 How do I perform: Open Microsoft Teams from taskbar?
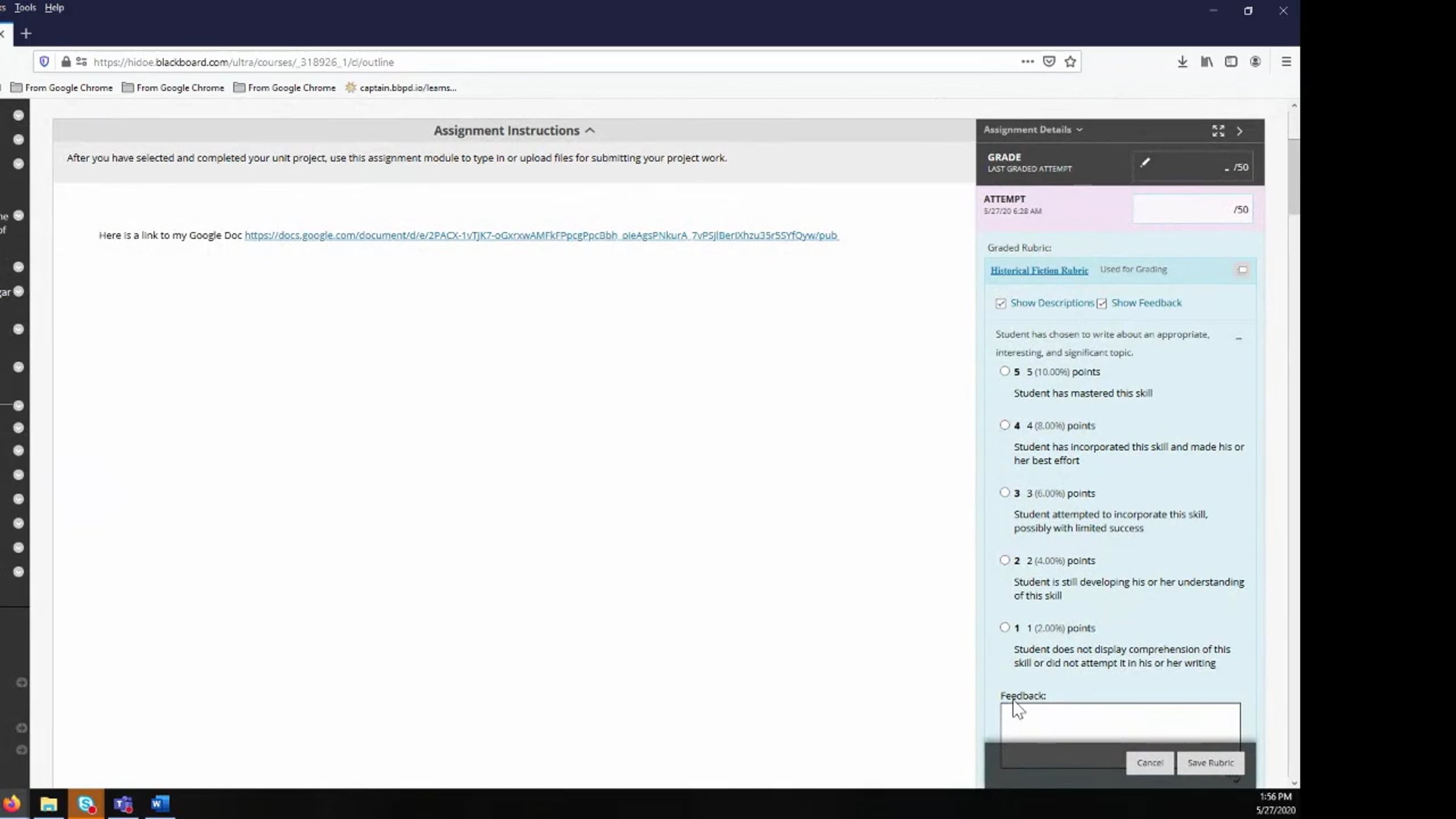123,804
